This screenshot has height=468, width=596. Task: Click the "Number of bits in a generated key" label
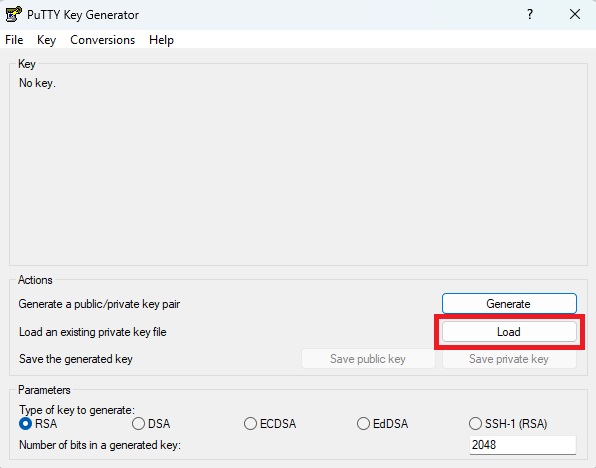(100, 445)
